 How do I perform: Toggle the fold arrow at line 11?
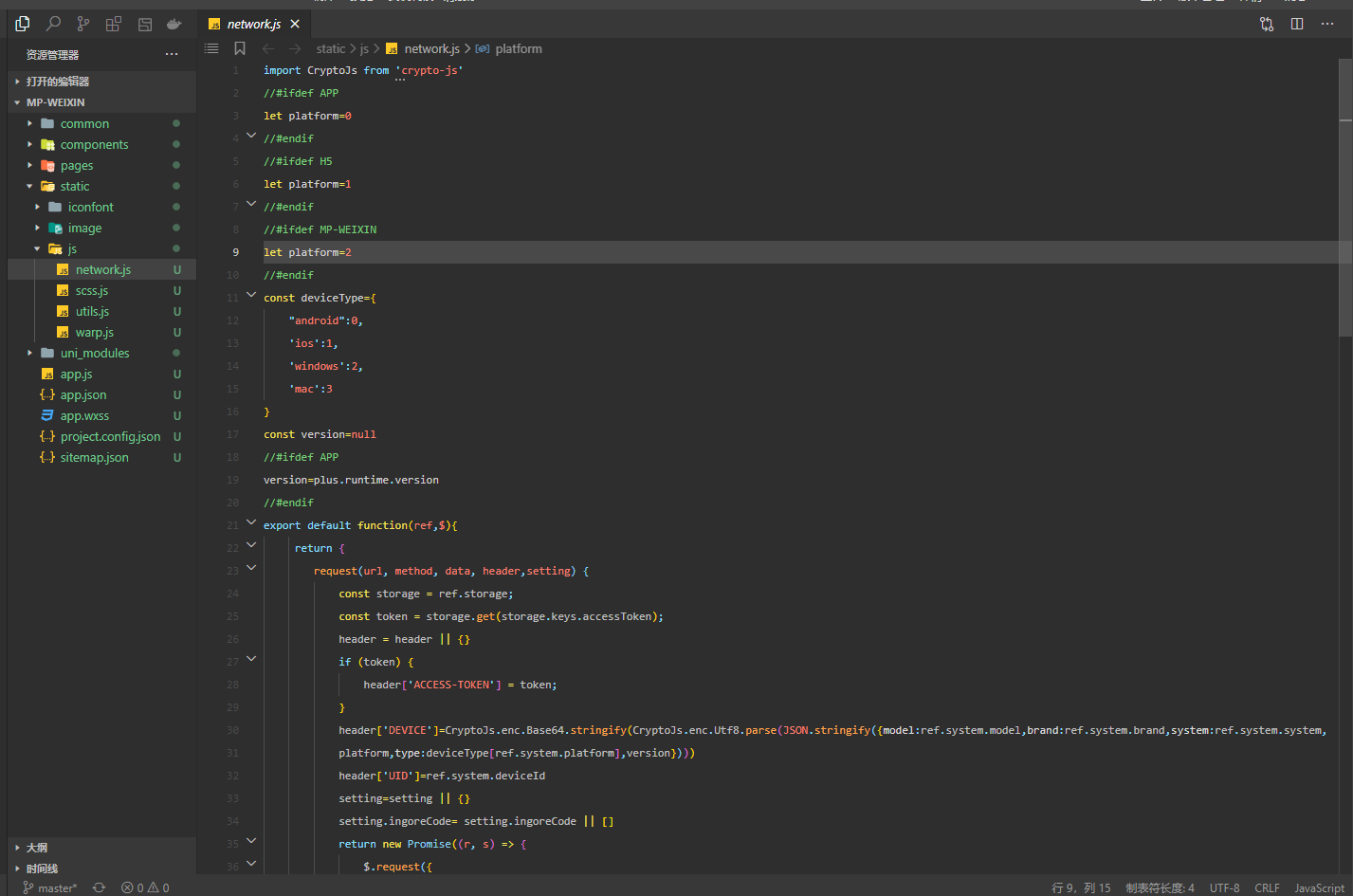coord(251,295)
